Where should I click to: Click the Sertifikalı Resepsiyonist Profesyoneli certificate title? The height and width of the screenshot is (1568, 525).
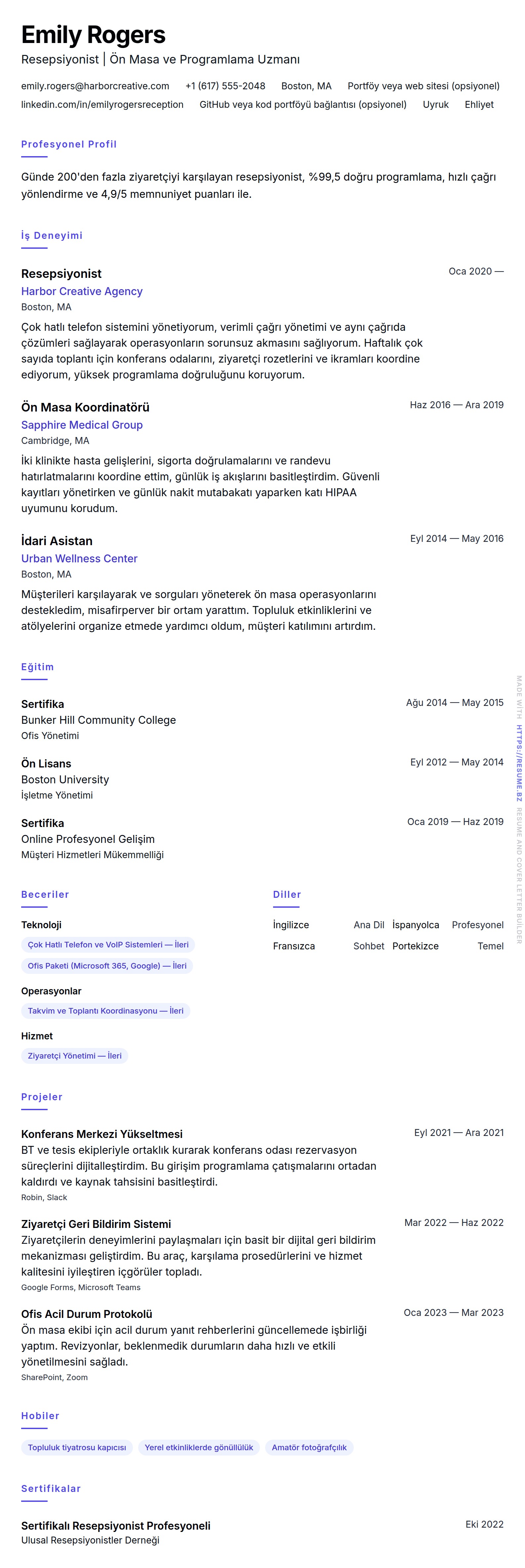coord(116,1525)
